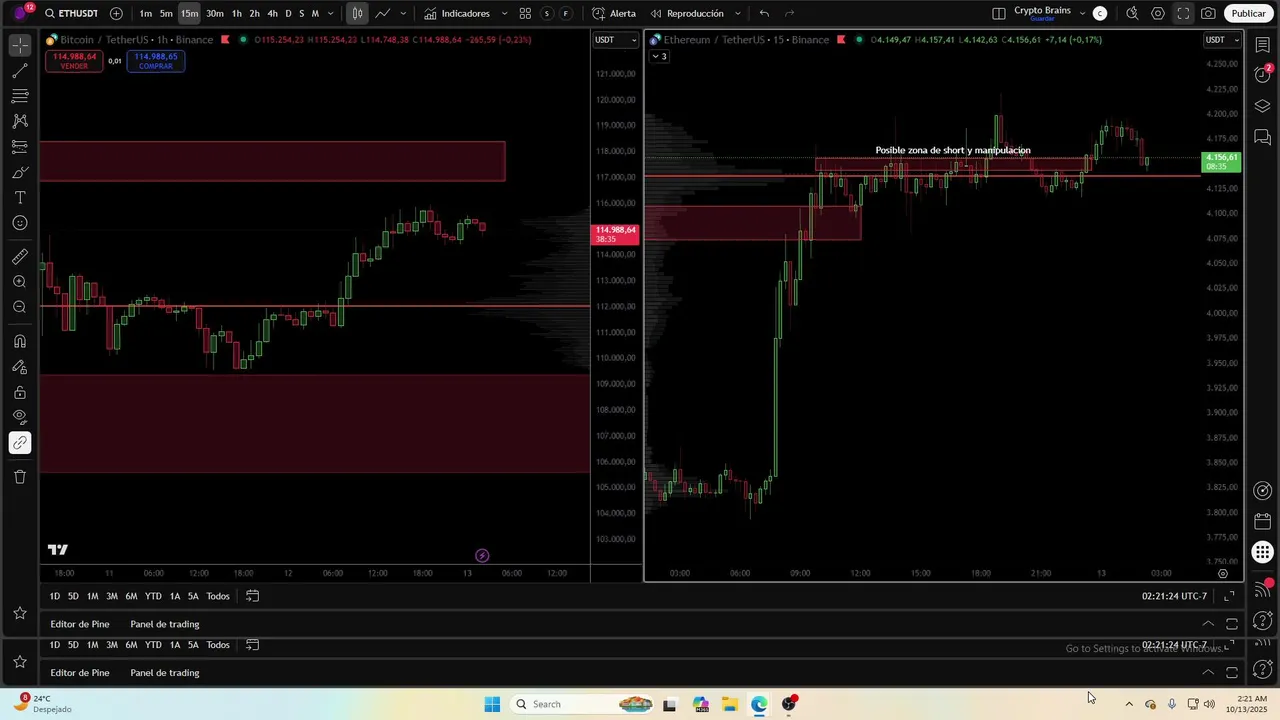
Task: Toggle fullscreen mode
Action: 1183,13
